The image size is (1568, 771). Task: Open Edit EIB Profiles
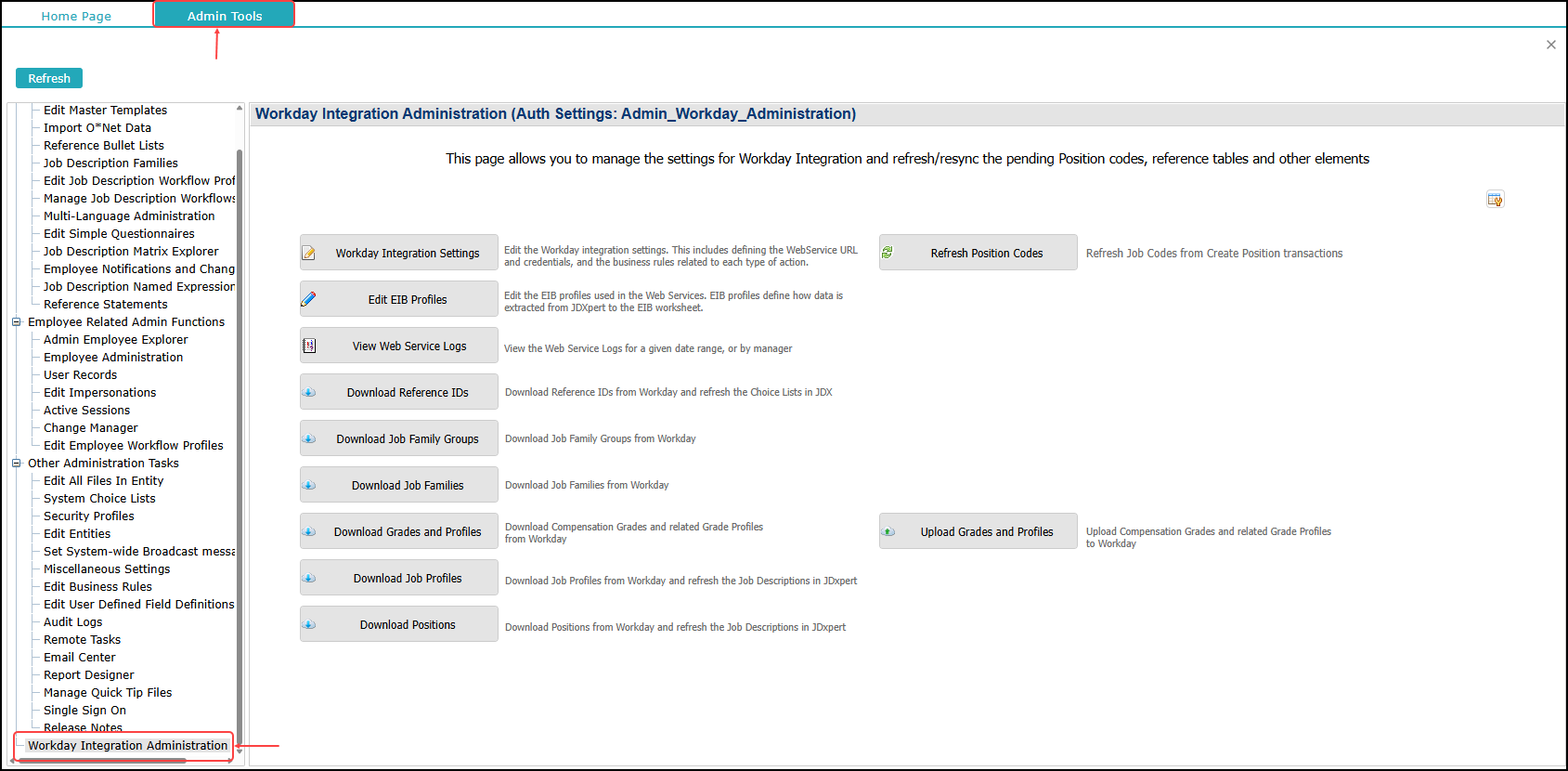coord(399,299)
